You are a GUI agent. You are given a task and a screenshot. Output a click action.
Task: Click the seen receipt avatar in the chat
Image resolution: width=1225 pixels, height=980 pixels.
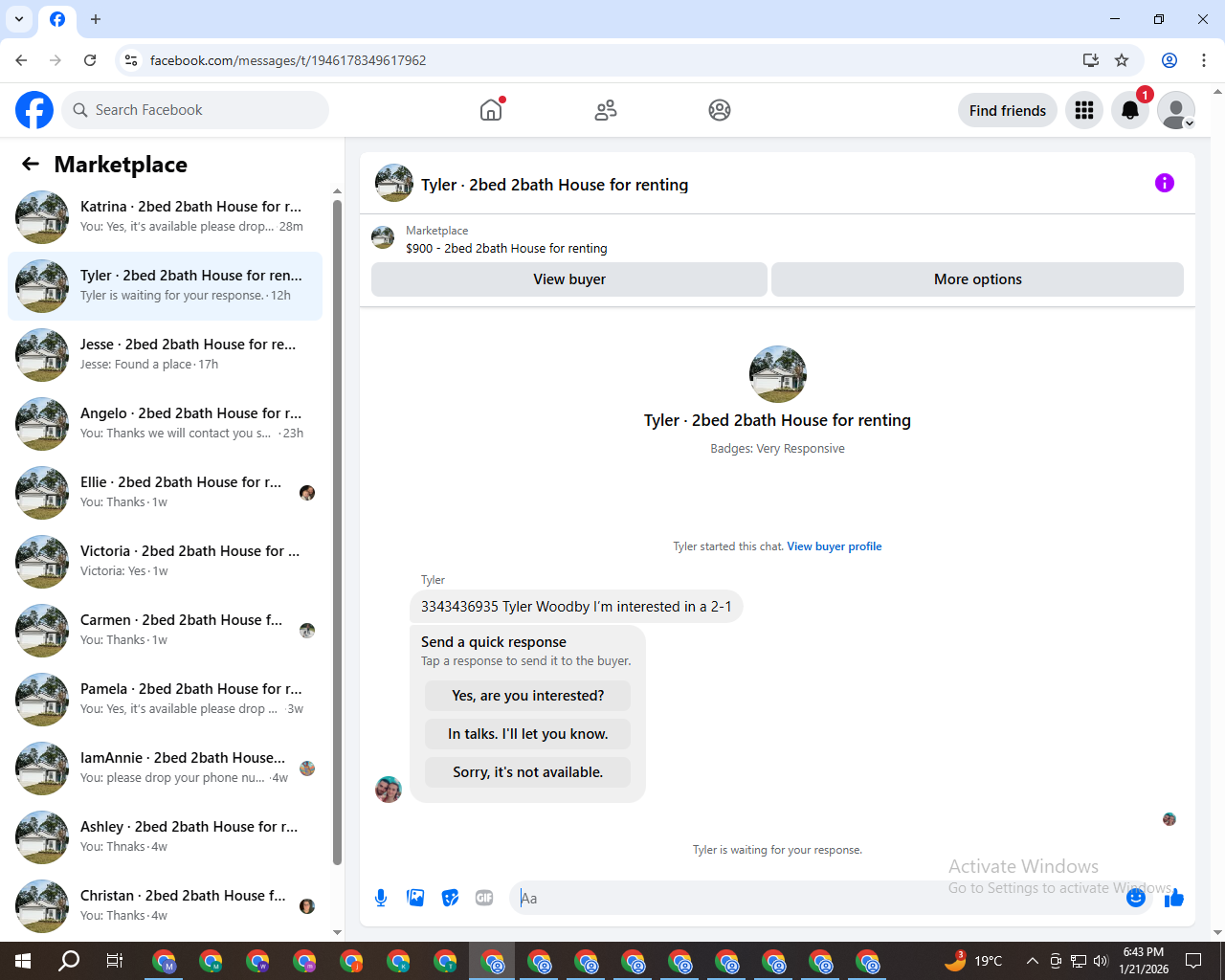1169,819
